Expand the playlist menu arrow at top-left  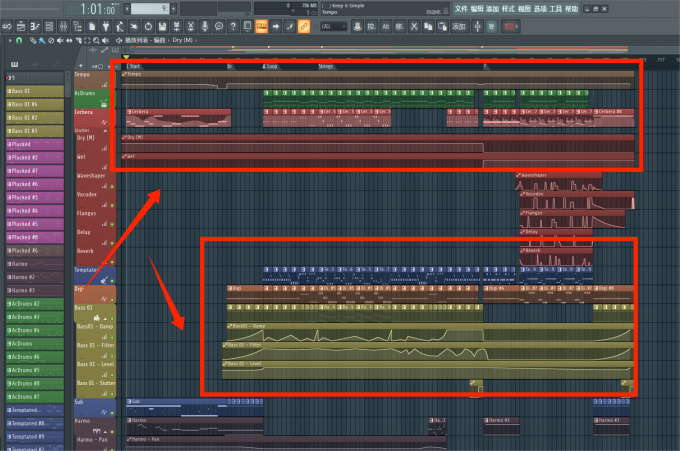click(x=9, y=41)
